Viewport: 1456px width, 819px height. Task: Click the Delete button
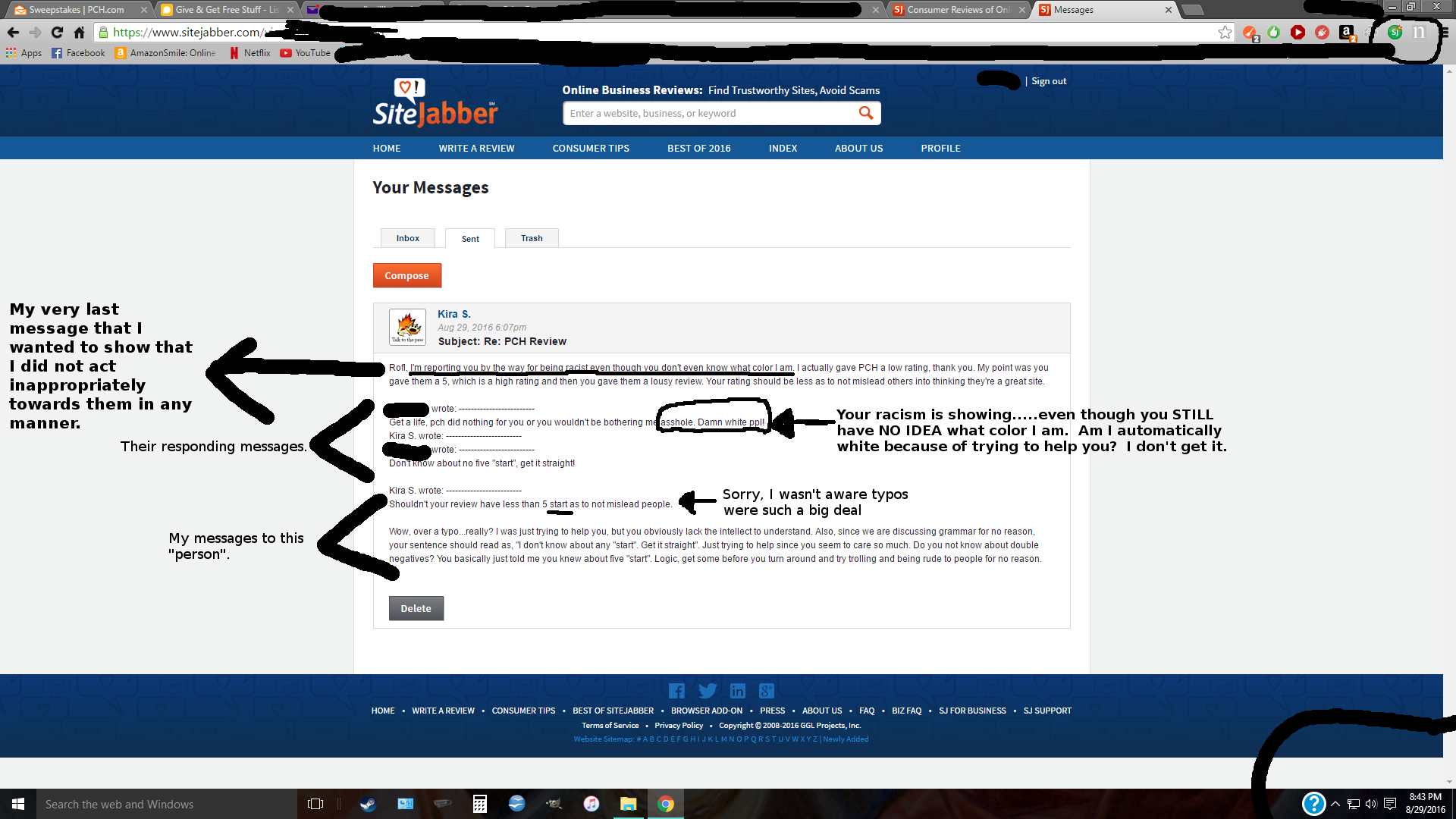[416, 608]
